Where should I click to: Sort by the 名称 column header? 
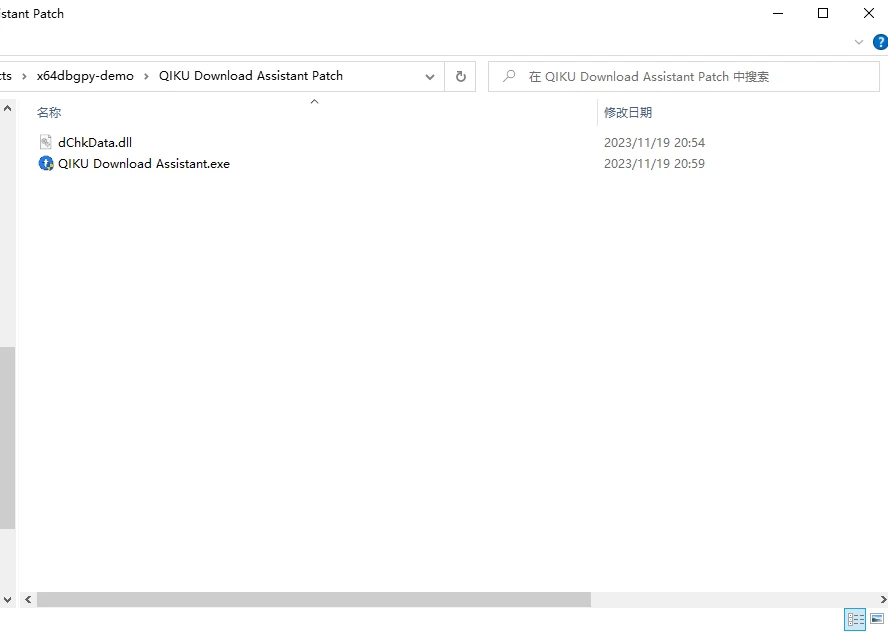(49, 113)
